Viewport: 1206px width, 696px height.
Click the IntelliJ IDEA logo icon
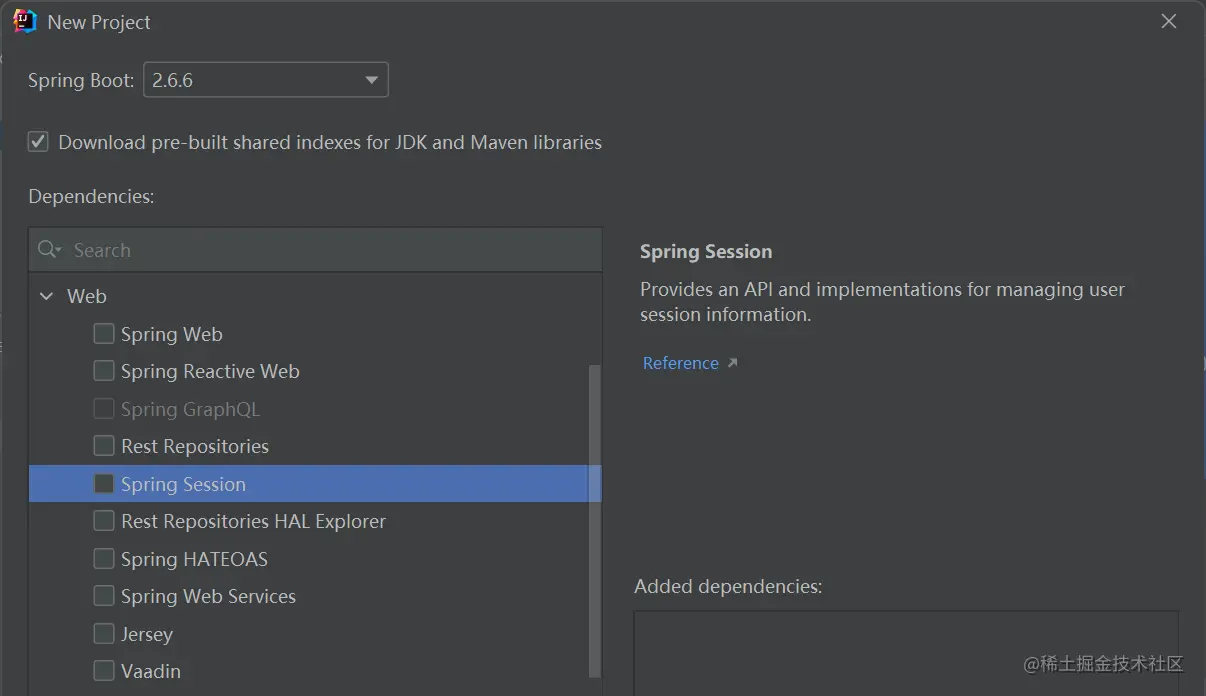(x=25, y=21)
